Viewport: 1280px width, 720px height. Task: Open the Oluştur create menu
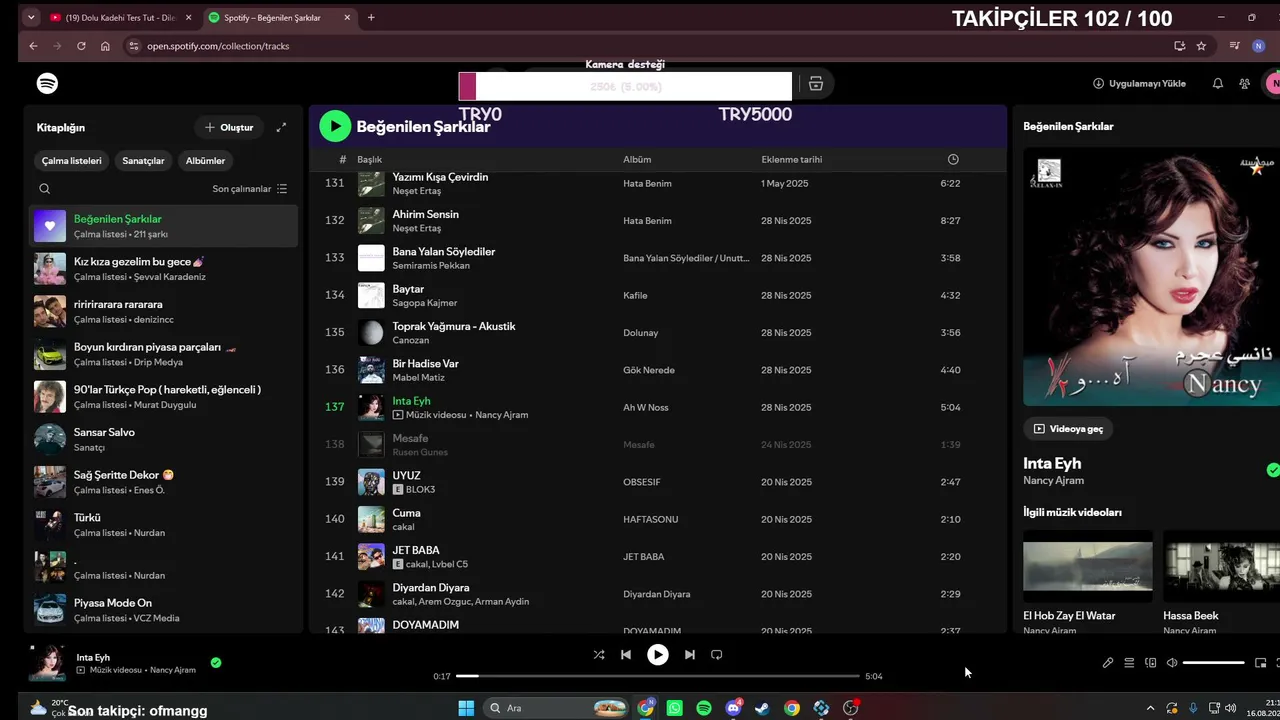(x=229, y=128)
